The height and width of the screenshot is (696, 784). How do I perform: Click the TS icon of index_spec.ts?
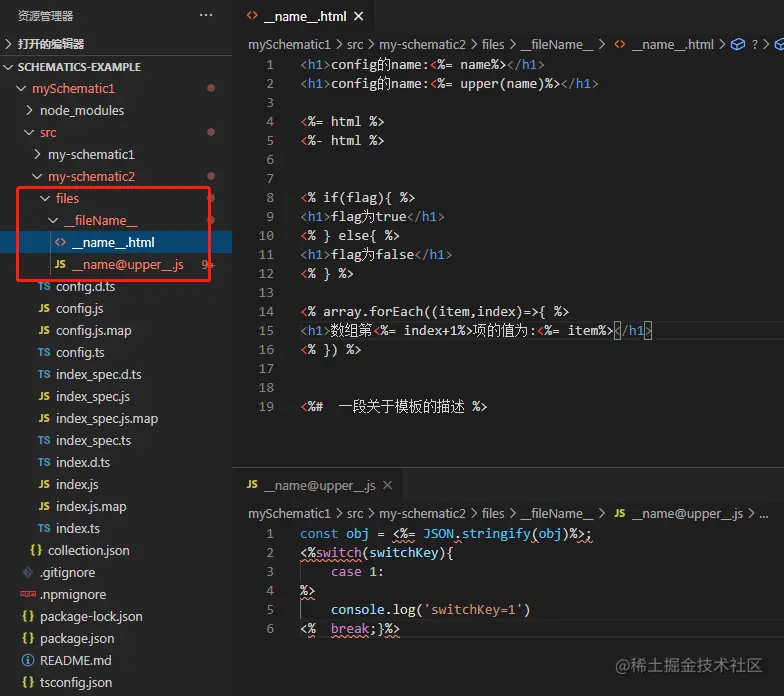(x=44, y=440)
